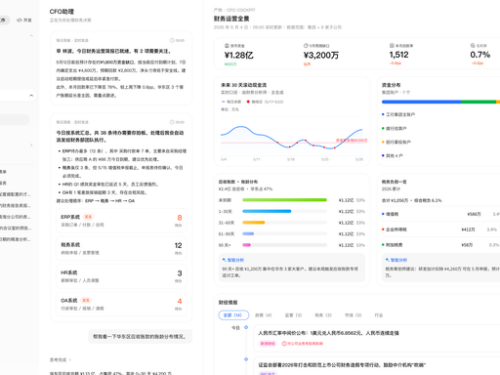500x375 pixels.
Task: Click the green 未到期 aging bar
Action: (284, 200)
